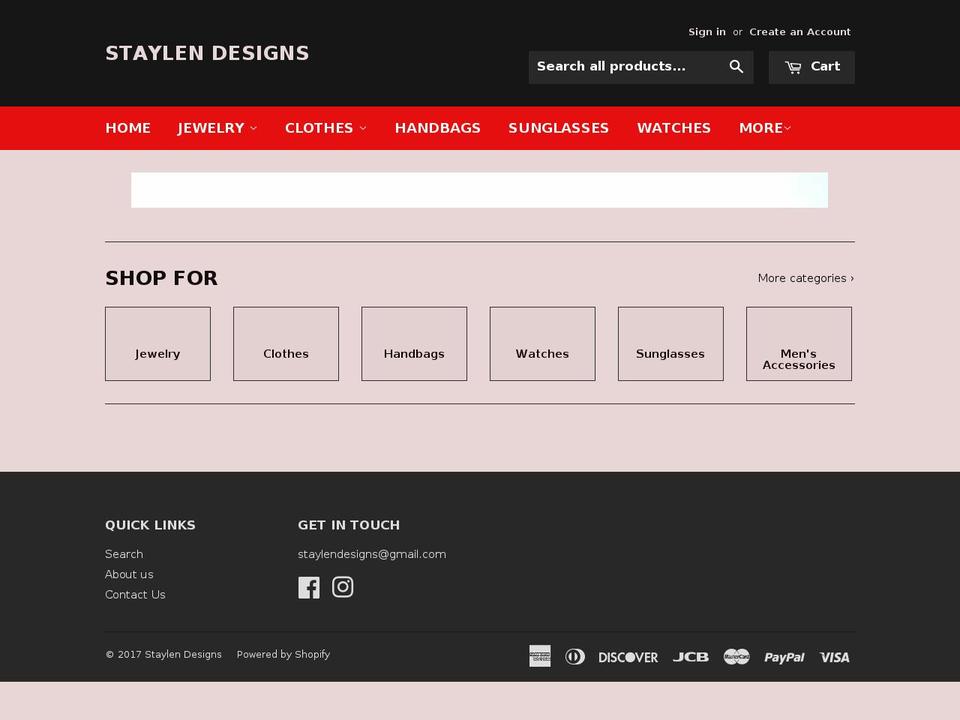Open the Instagram social icon
The width and height of the screenshot is (960, 720).
coord(342,587)
